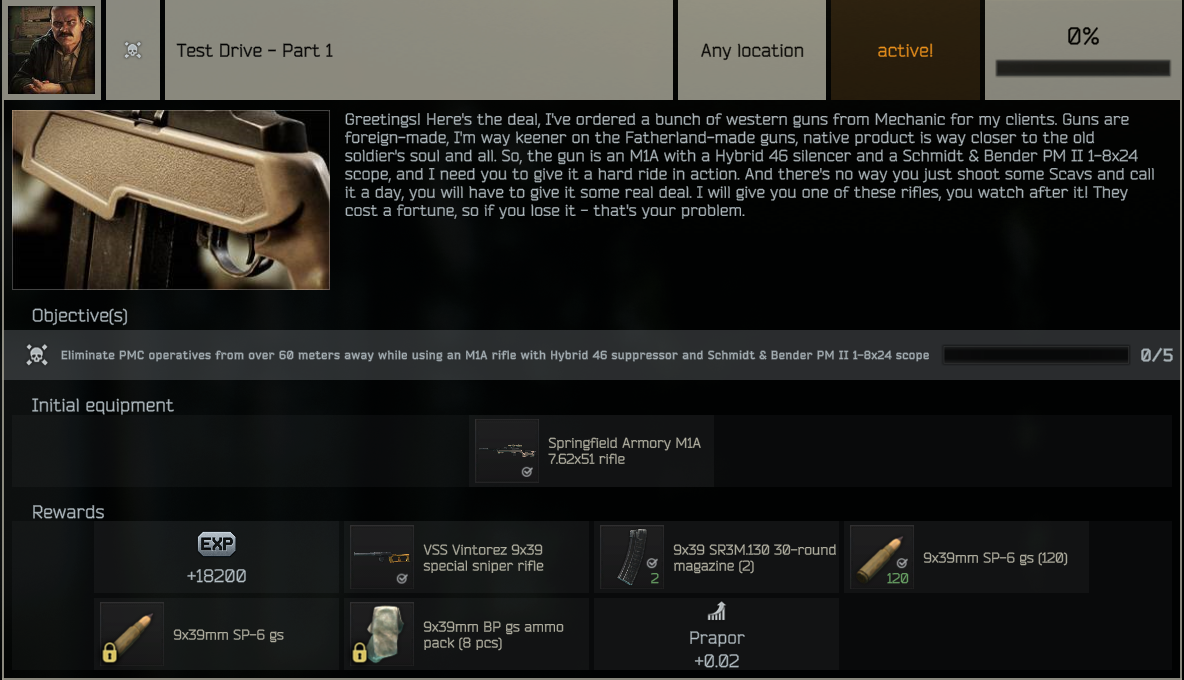The image size is (1184, 680).
Task: Click the Any location cell
Action: click(x=751, y=50)
